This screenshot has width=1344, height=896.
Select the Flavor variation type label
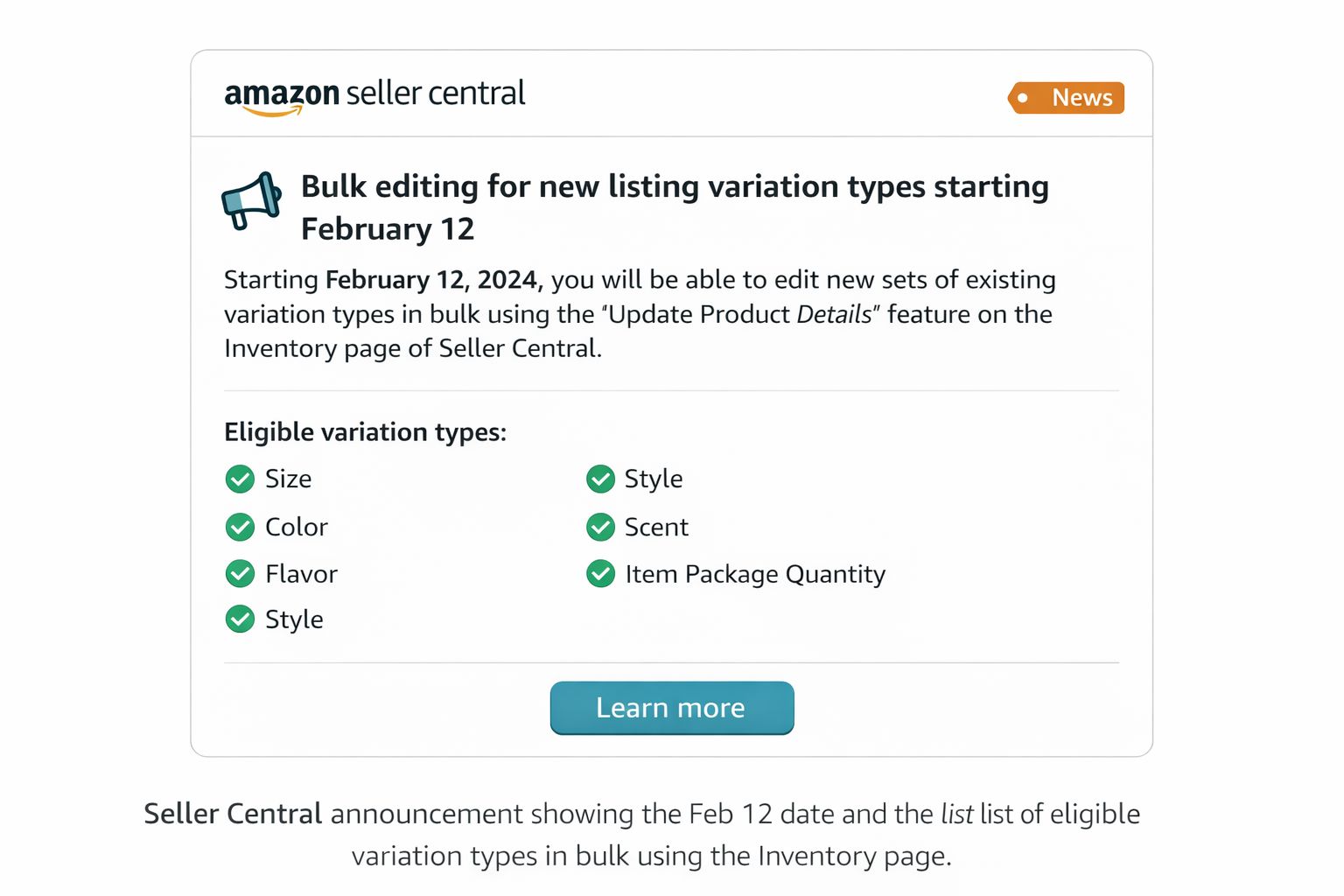click(x=301, y=574)
